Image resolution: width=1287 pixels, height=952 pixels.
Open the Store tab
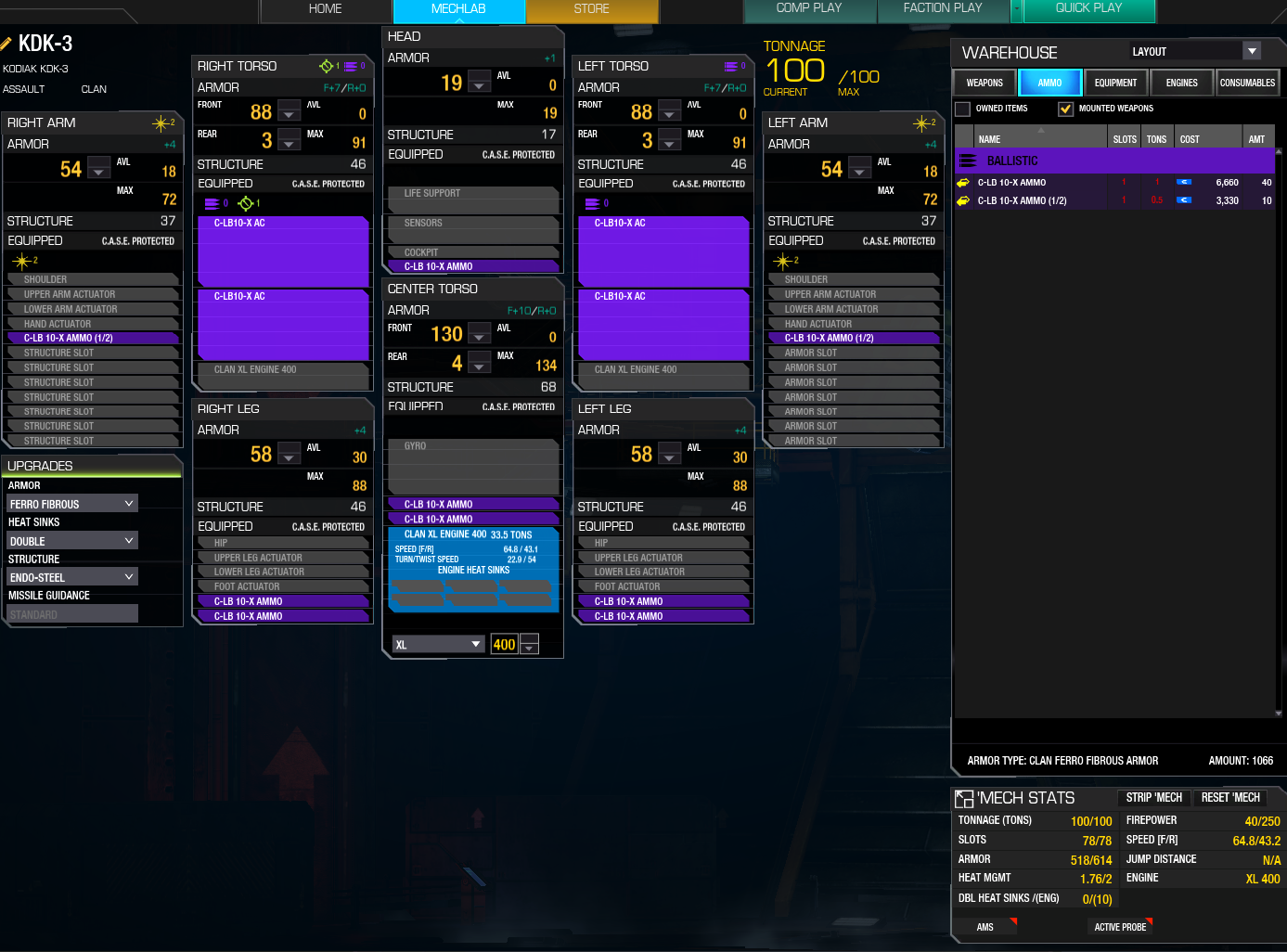(x=592, y=9)
